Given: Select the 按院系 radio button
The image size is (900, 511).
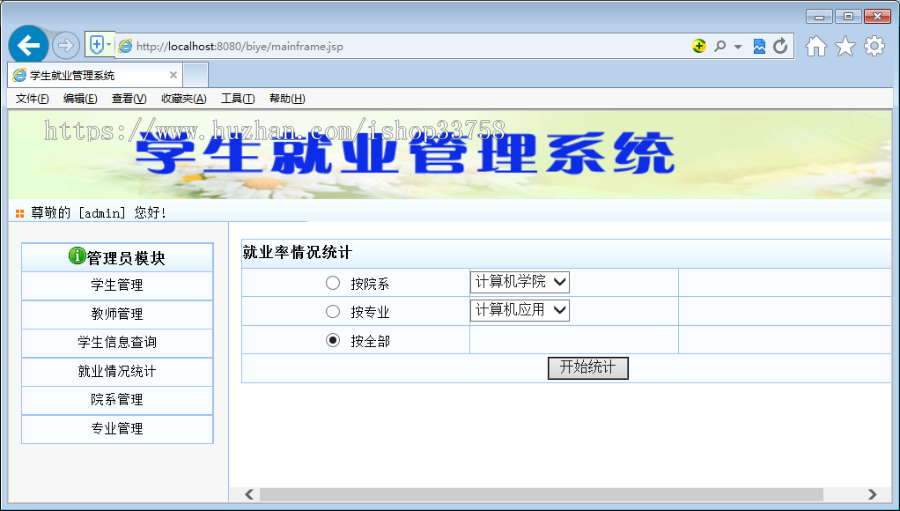Looking at the screenshot, I should (333, 282).
